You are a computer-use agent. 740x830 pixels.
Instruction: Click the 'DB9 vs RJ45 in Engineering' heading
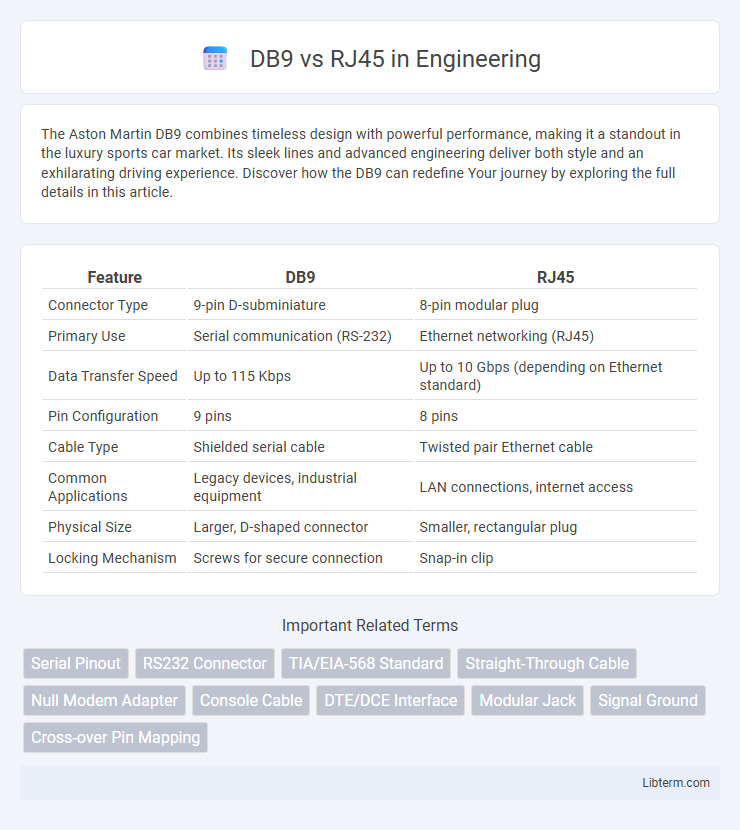[x=395, y=58]
